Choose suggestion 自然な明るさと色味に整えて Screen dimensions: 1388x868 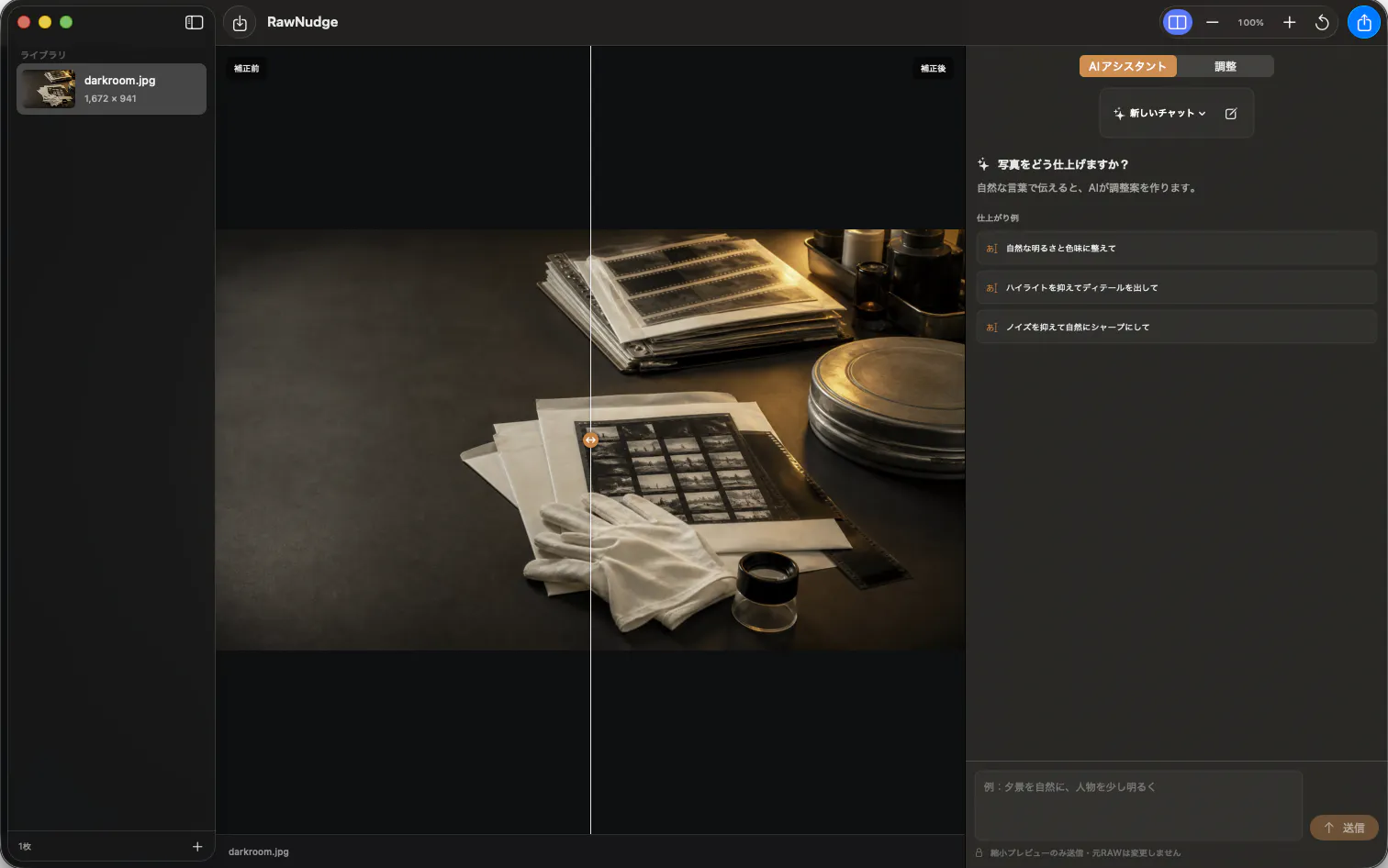[x=1176, y=248]
